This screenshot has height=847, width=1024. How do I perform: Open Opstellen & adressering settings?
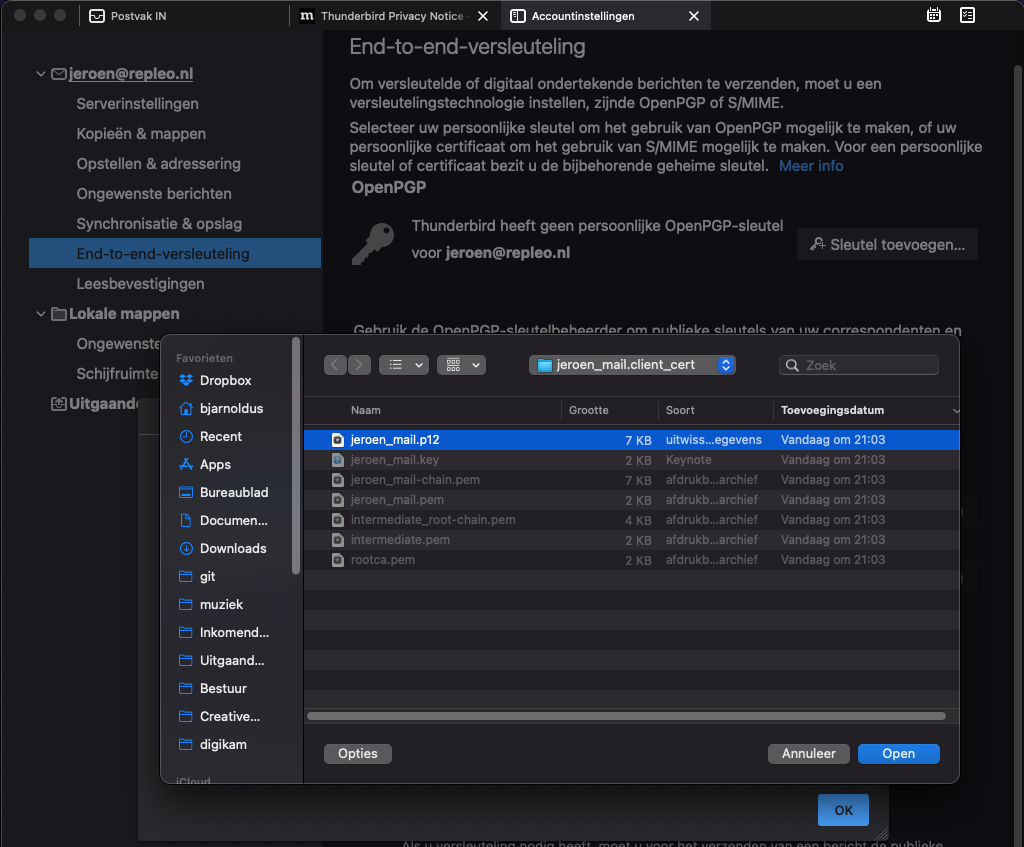tap(159, 164)
